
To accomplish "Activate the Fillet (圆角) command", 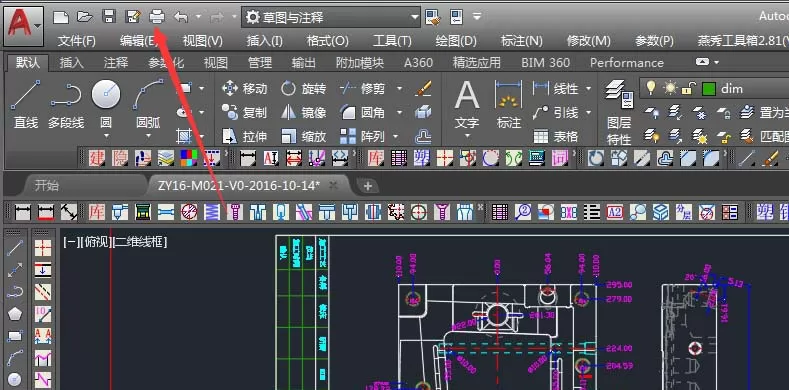I will pos(363,112).
